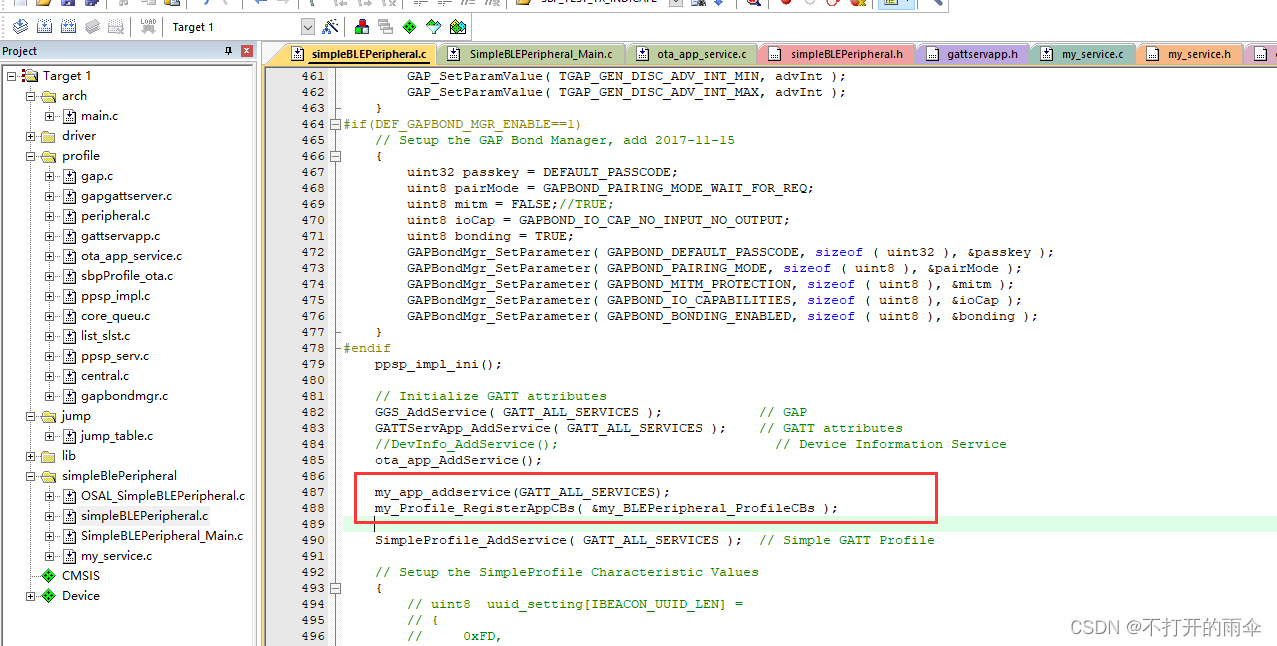Switch to the my_service.c editor tab

[1082, 54]
